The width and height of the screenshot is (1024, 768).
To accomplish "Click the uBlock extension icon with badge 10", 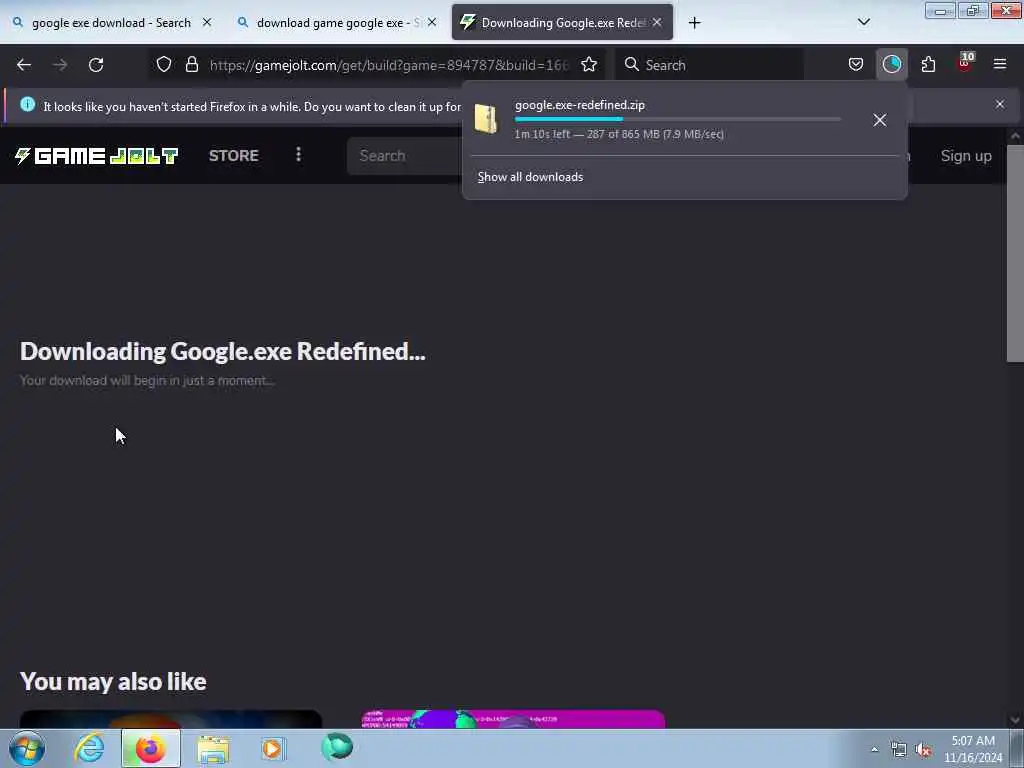I will tap(965, 63).
